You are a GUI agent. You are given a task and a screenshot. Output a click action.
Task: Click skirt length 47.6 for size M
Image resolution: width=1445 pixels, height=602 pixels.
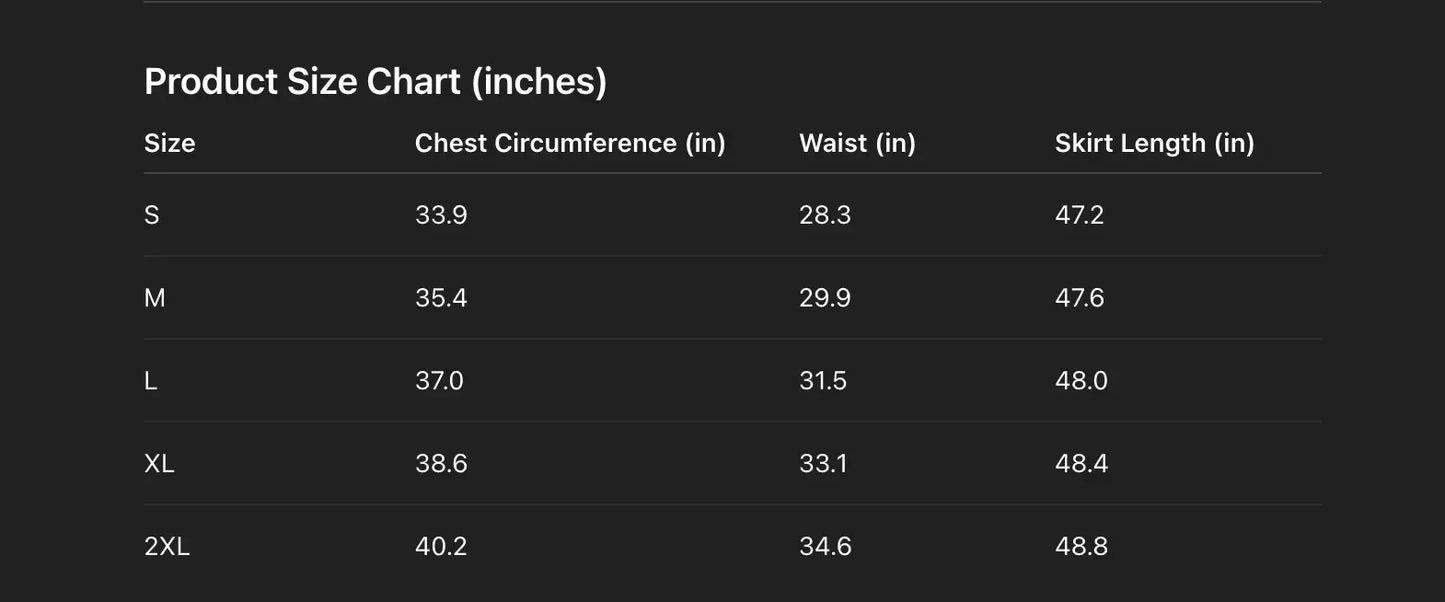coord(1079,298)
